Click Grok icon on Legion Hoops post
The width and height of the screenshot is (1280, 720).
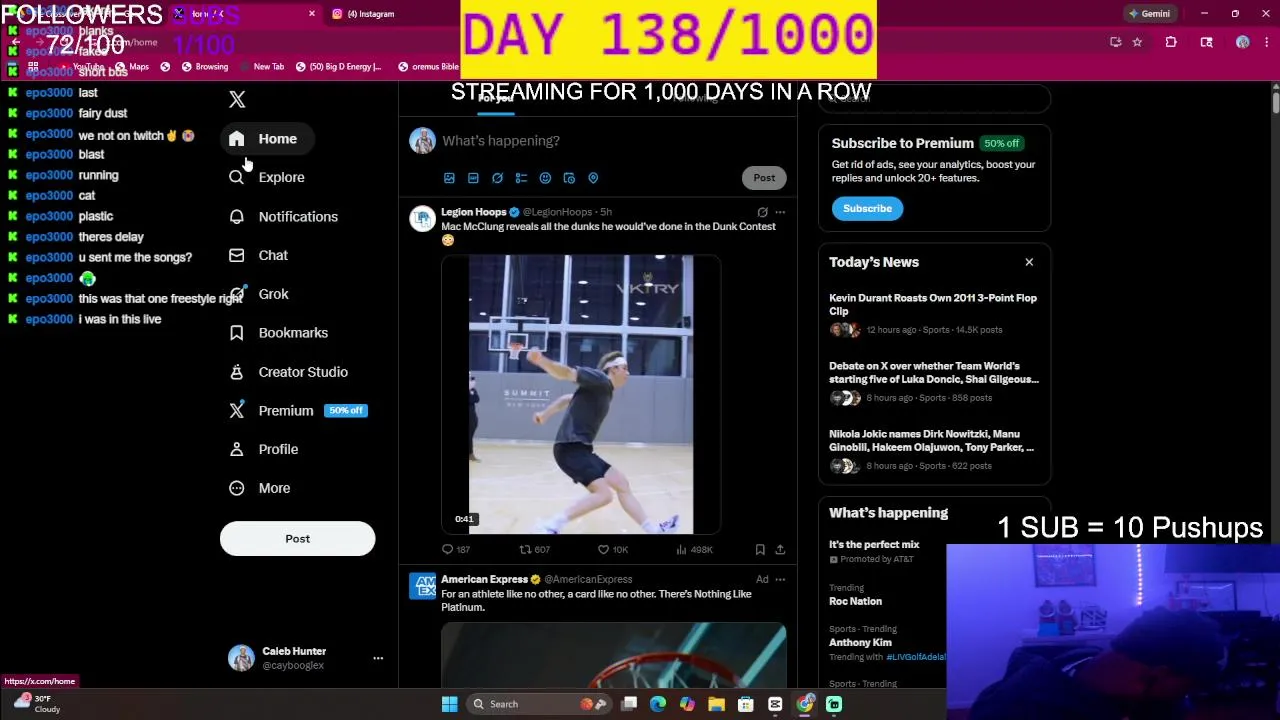coord(762,212)
